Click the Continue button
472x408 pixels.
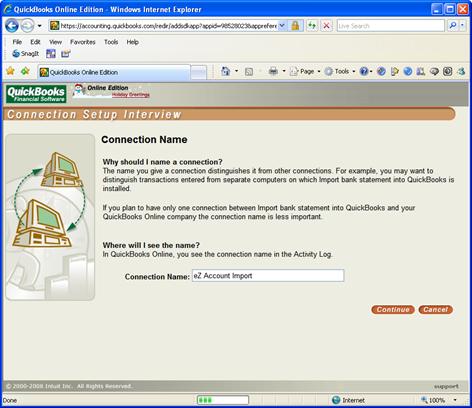[393, 310]
